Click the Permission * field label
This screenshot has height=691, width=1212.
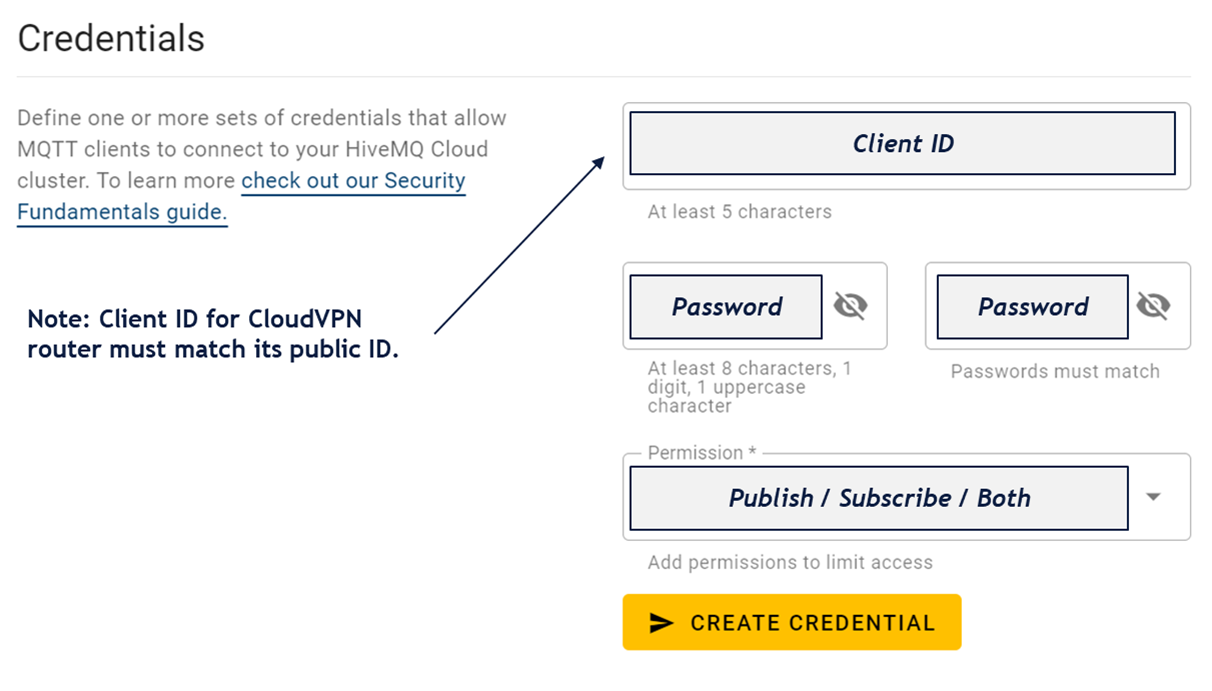(x=702, y=453)
